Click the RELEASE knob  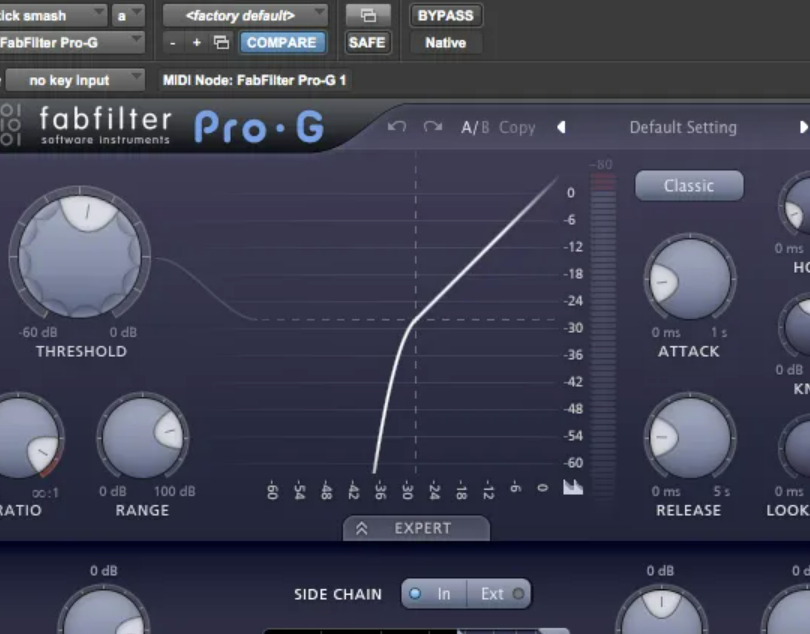[x=690, y=437]
